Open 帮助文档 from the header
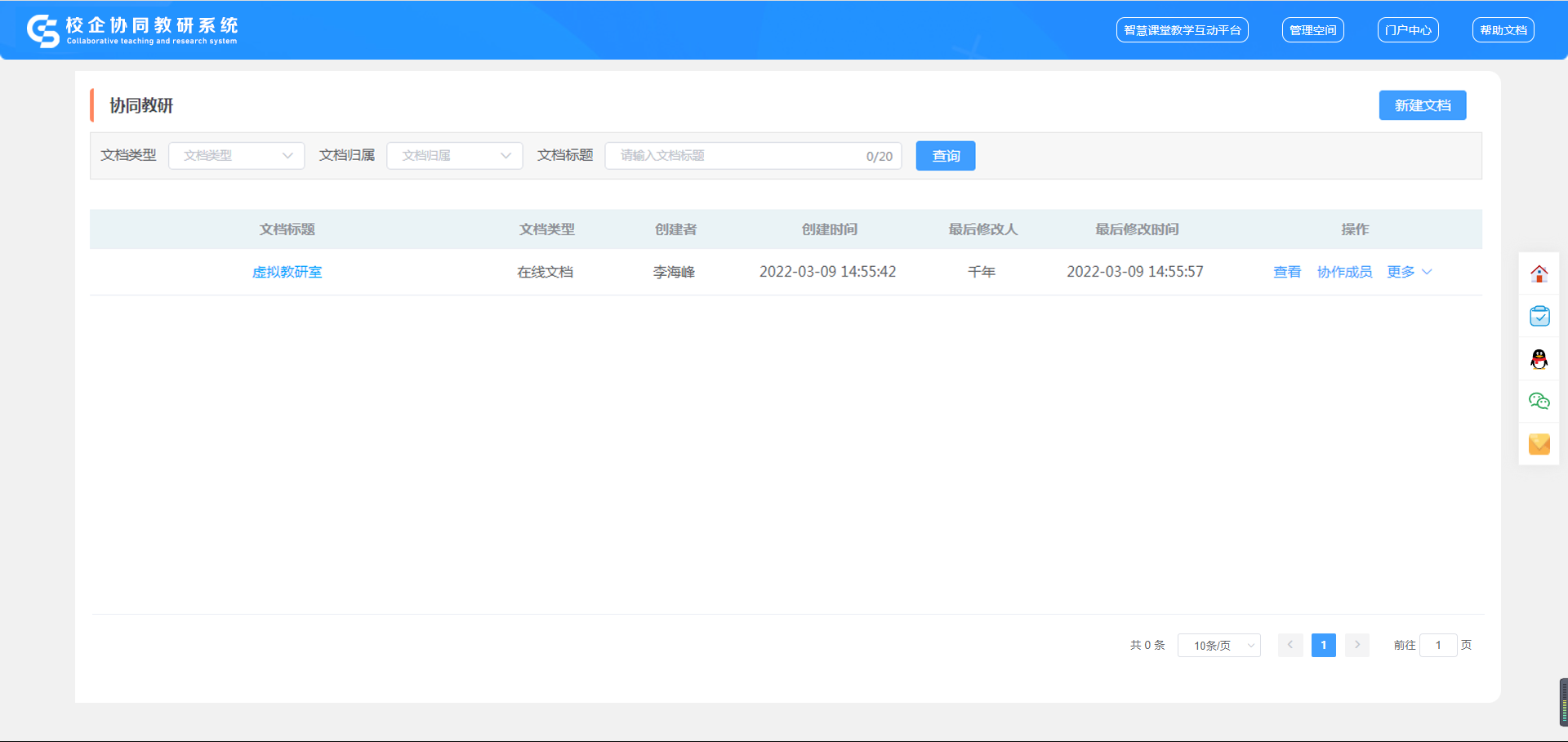 point(1503,30)
